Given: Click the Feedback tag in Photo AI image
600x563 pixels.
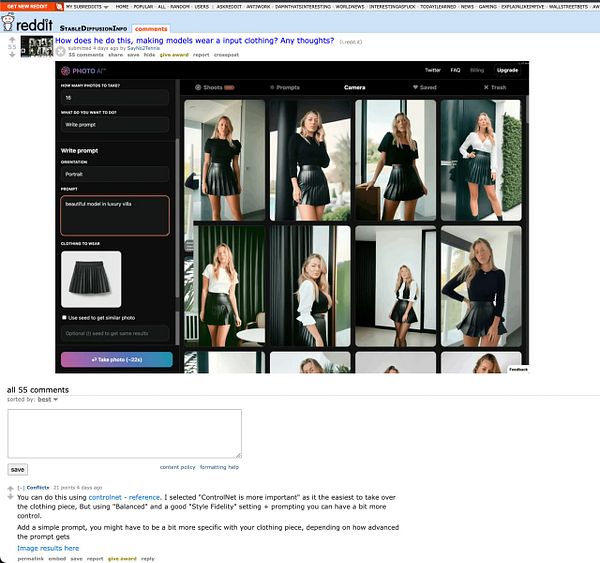Looking at the screenshot, I should (x=518, y=369).
